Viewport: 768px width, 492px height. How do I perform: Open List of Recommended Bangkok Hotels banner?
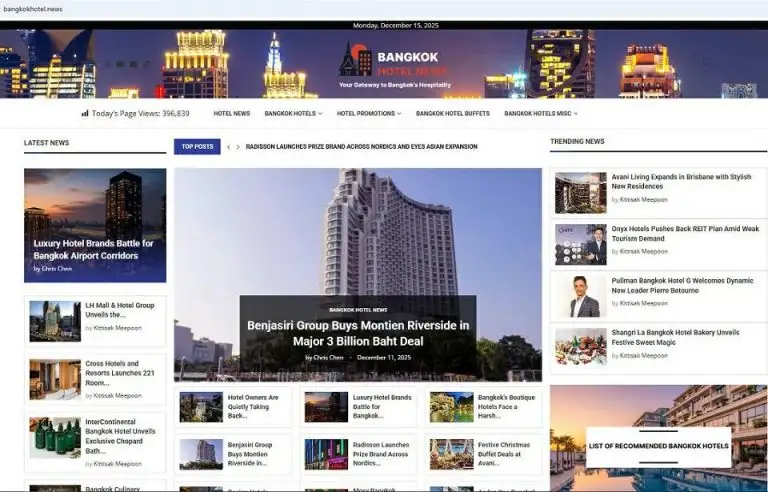658,445
